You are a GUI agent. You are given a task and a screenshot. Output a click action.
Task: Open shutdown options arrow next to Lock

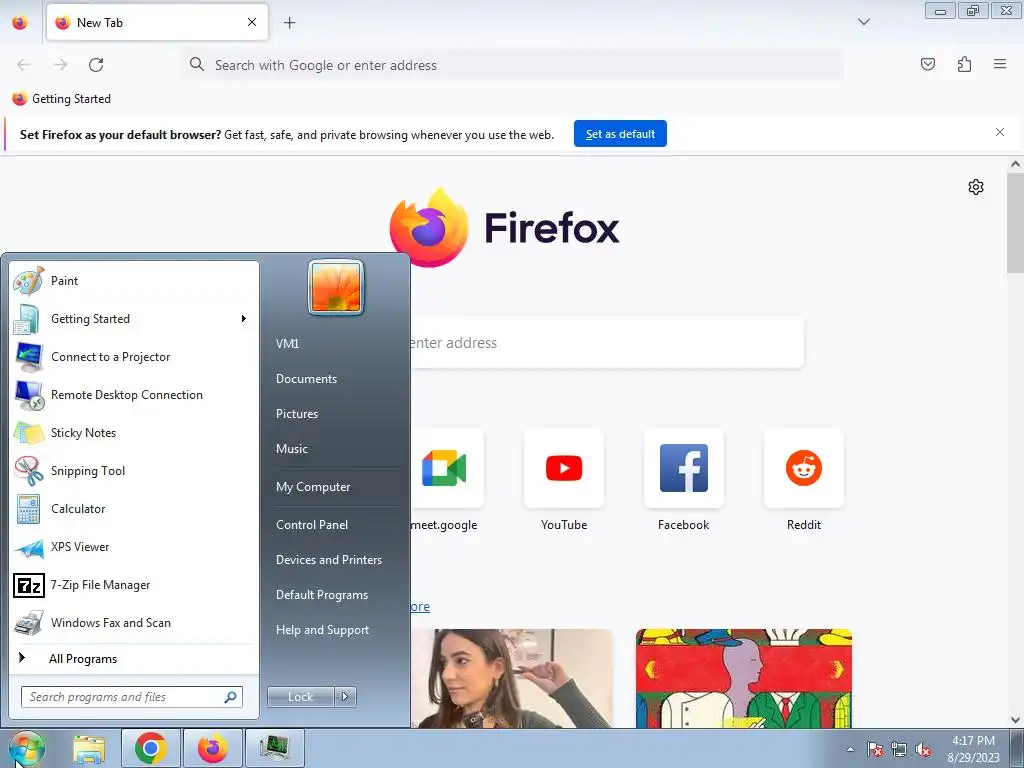tap(345, 697)
